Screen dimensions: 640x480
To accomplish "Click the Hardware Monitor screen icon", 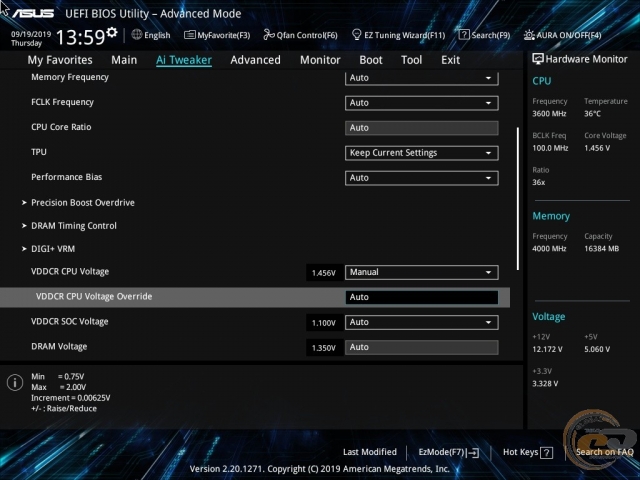I will [538, 59].
